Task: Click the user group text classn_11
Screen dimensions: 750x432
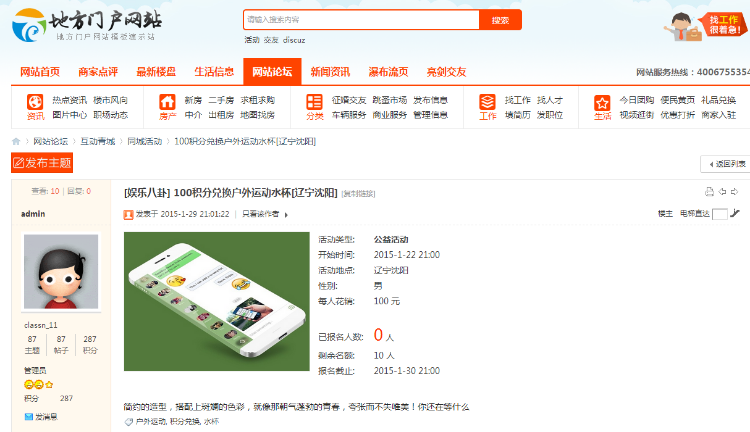Action: [x=41, y=325]
